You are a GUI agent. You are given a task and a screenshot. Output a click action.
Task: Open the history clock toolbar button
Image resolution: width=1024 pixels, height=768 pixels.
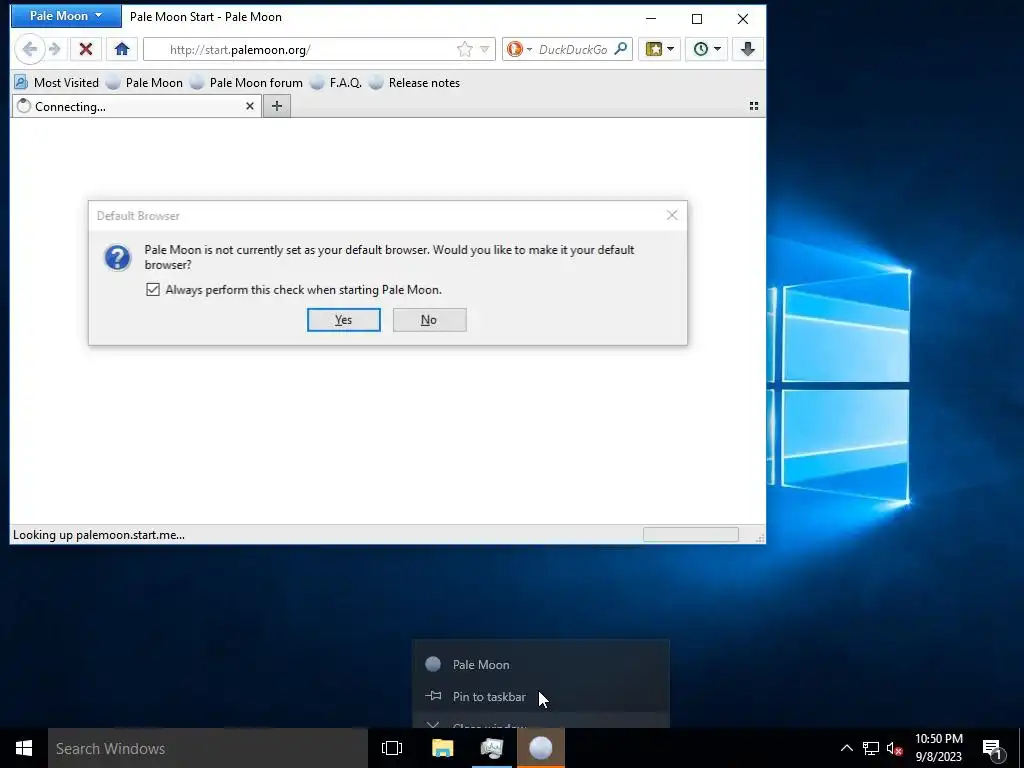point(707,49)
